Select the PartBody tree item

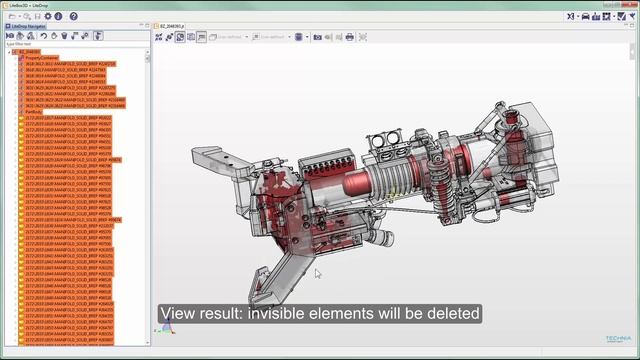pos(31,112)
